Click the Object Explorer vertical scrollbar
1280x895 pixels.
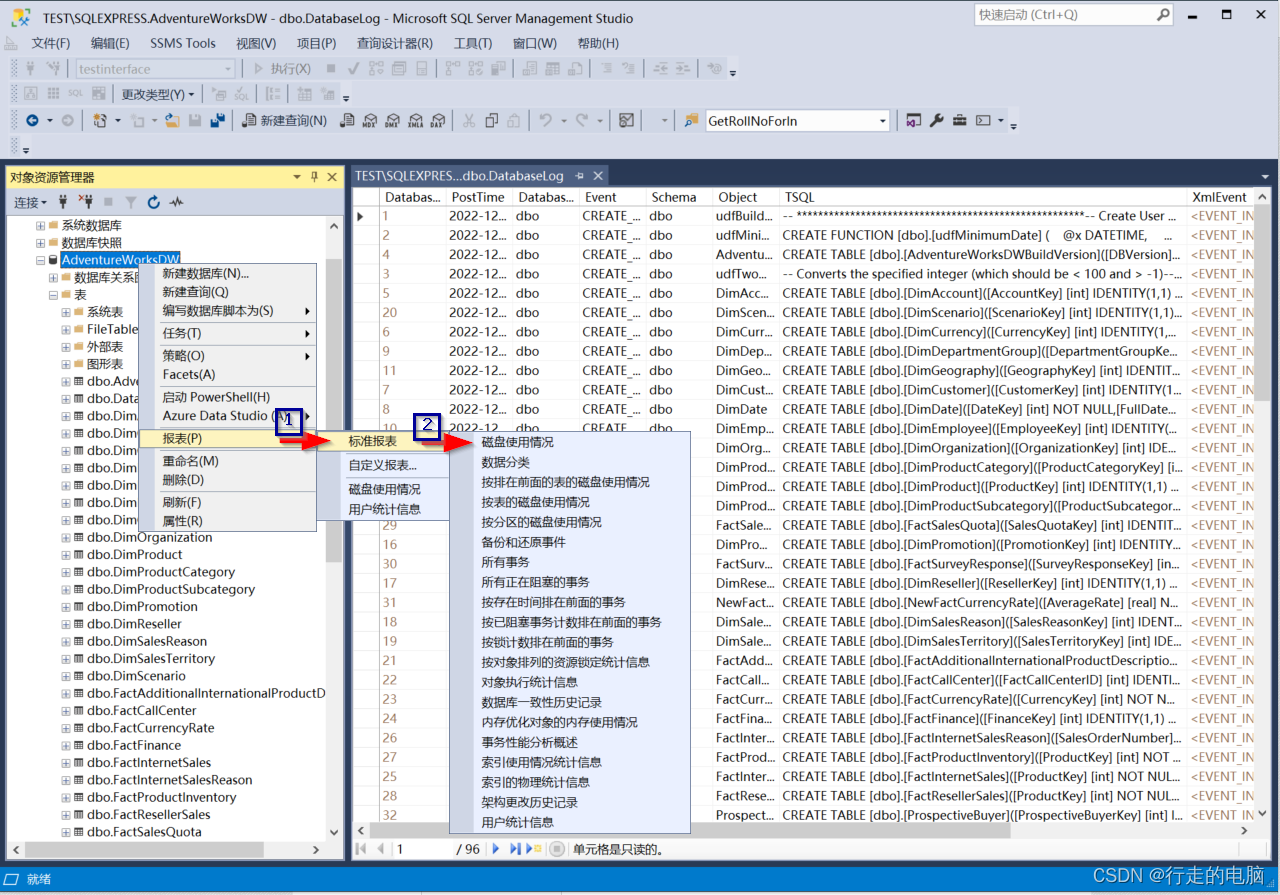(x=333, y=528)
